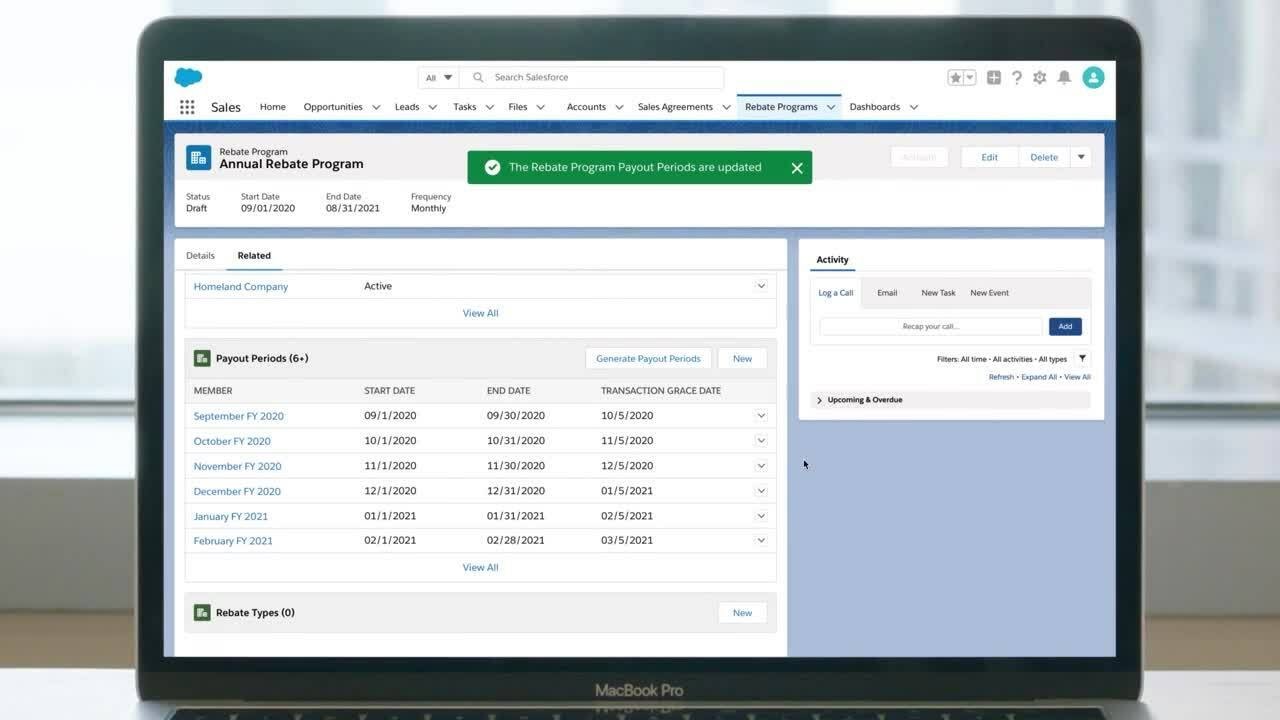
Task: Click the Refresh activity link
Action: coord(1001,377)
